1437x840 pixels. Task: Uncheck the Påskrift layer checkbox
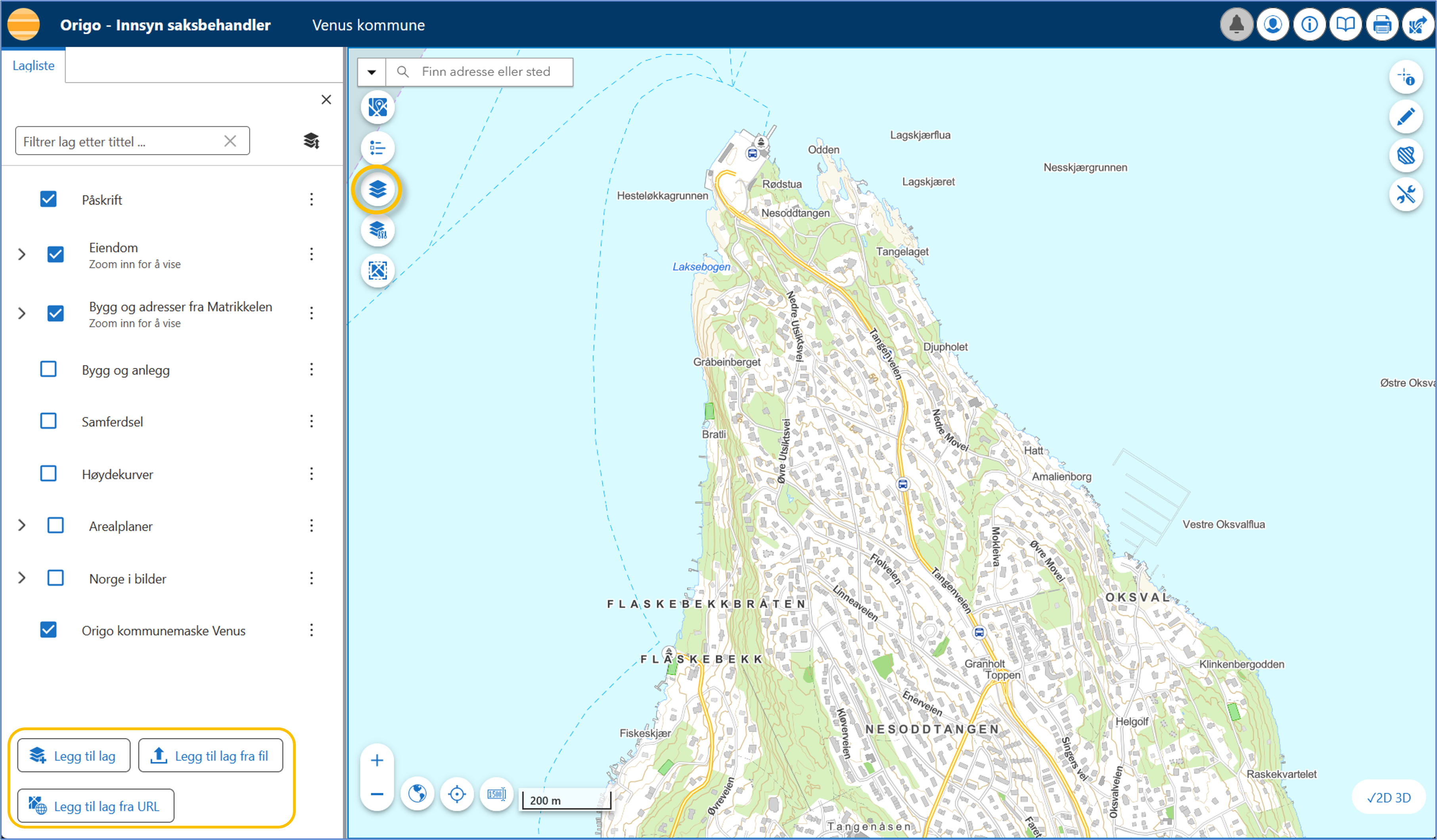pyautogui.click(x=48, y=199)
